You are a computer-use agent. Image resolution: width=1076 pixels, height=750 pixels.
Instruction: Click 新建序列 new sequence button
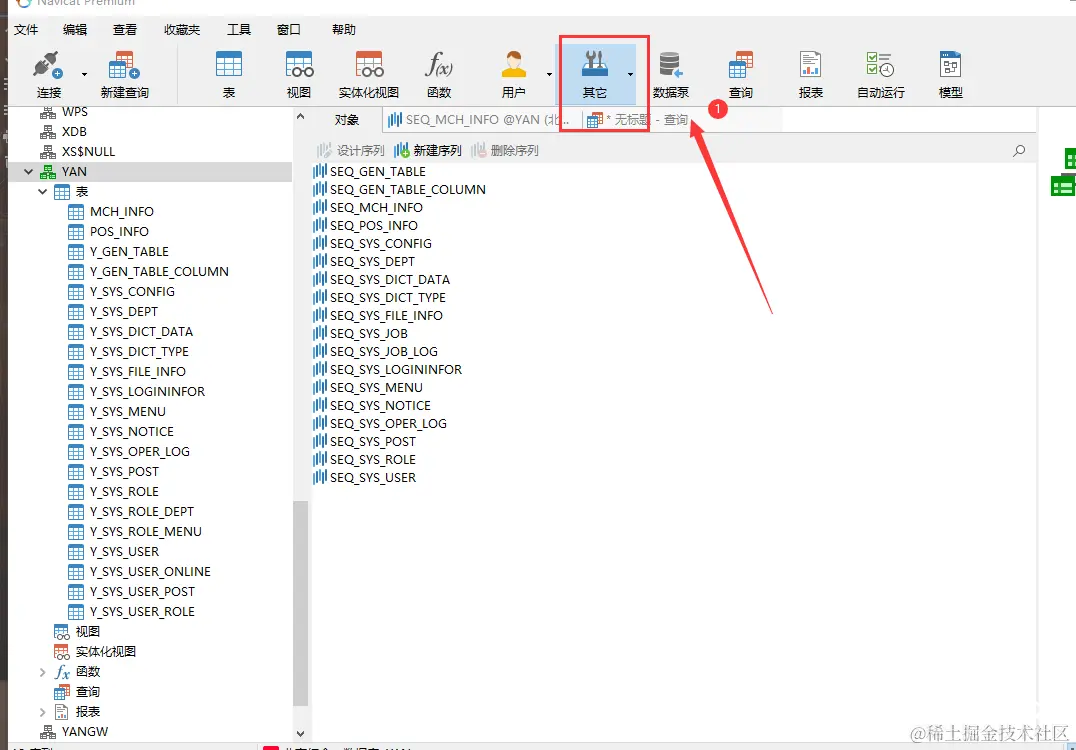point(428,150)
